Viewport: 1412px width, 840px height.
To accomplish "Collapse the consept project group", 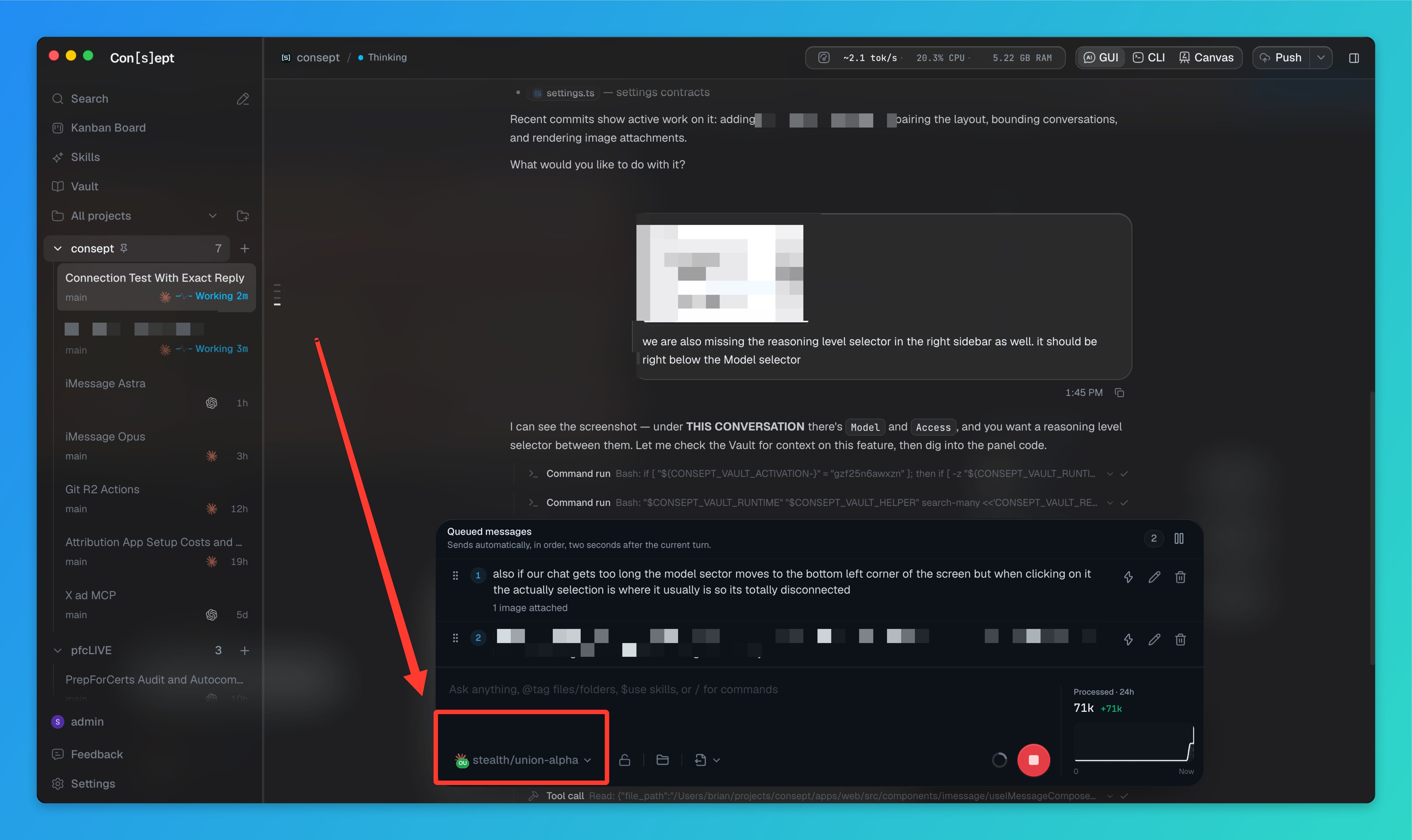I will coord(58,249).
